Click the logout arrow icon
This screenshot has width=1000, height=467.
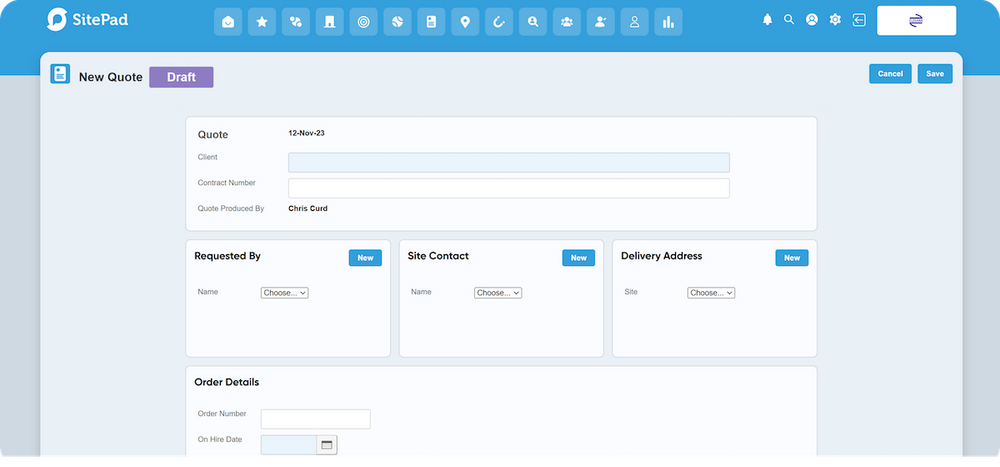pos(858,19)
